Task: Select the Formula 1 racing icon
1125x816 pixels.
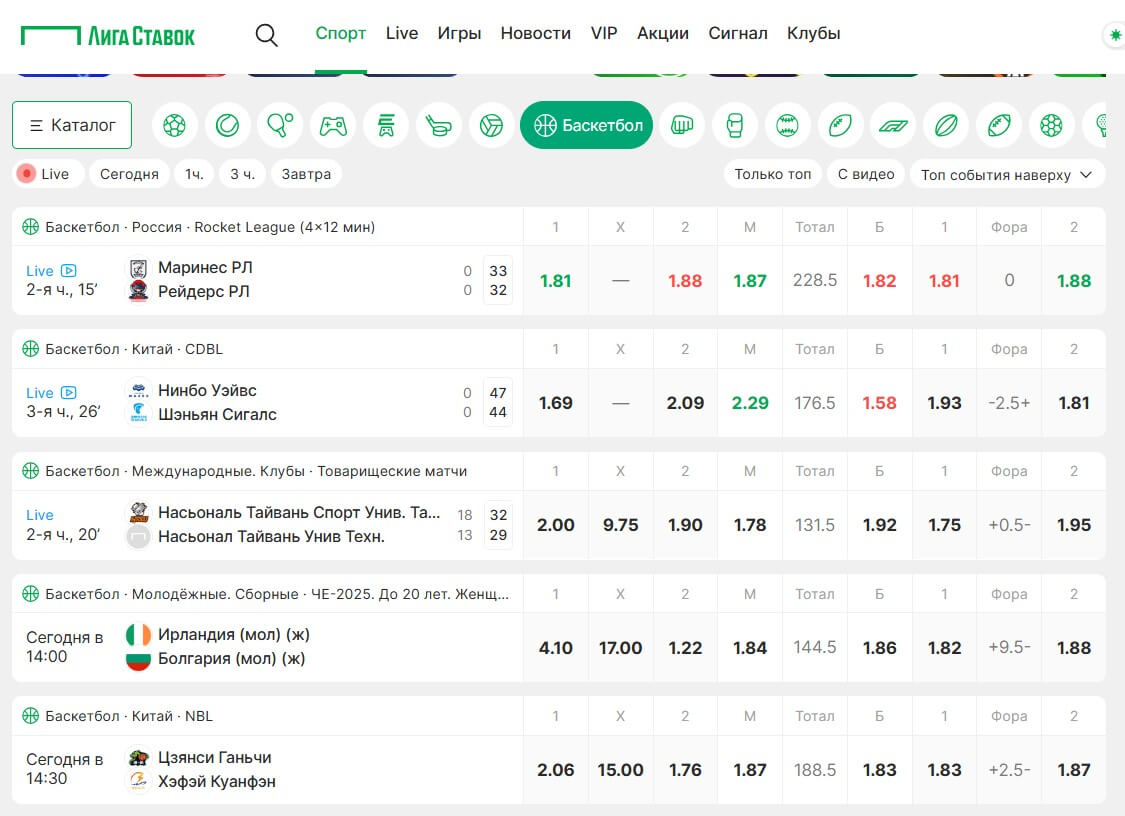Action: coord(893,126)
